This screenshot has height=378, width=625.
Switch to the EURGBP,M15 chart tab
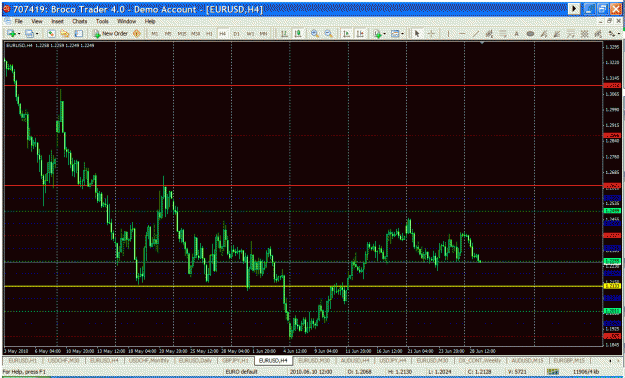coord(569,360)
